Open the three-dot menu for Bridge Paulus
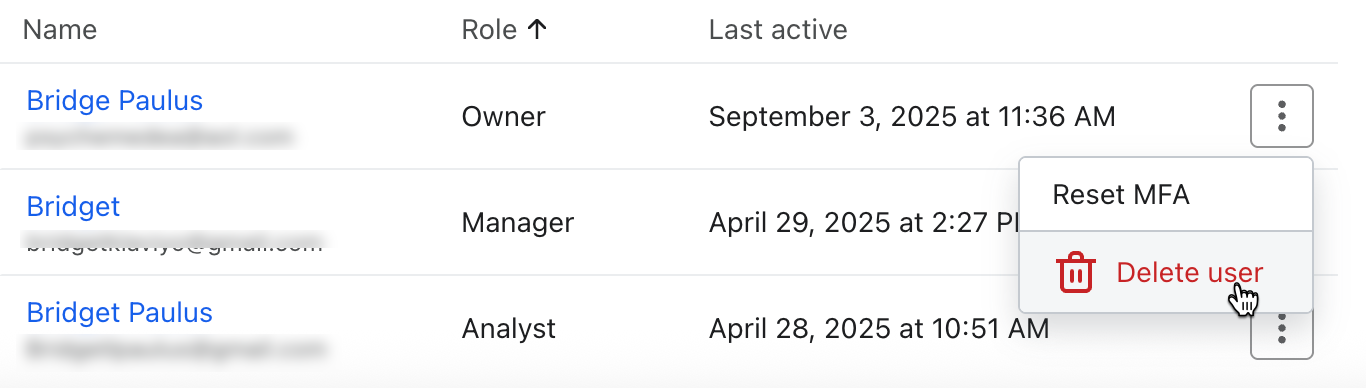Screen dimensions: 1366x388 coord(1281,116)
